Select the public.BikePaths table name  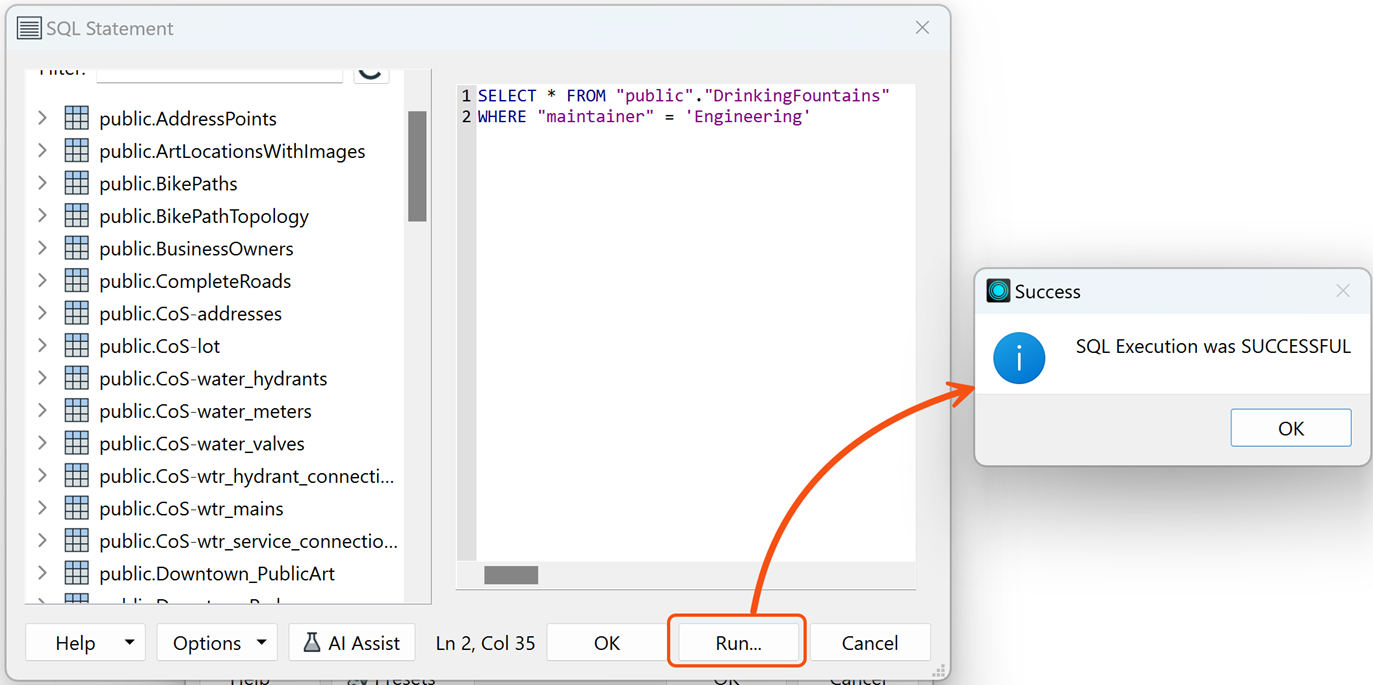(x=168, y=183)
